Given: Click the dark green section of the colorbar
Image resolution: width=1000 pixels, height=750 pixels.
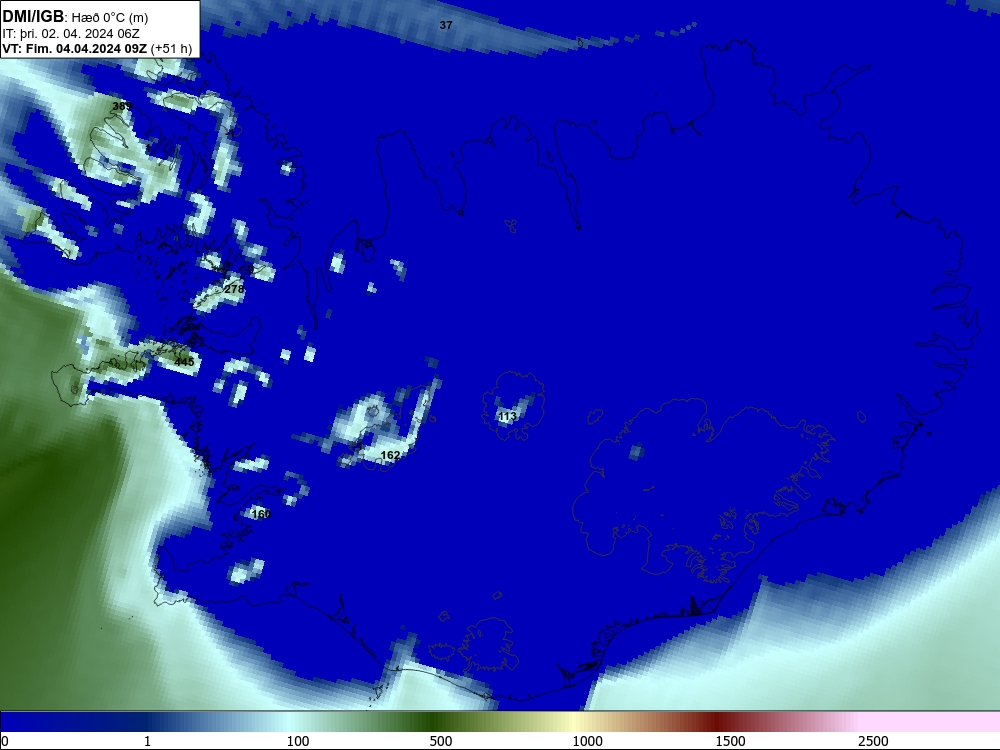Looking at the screenshot, I should (x=434, y=722).
